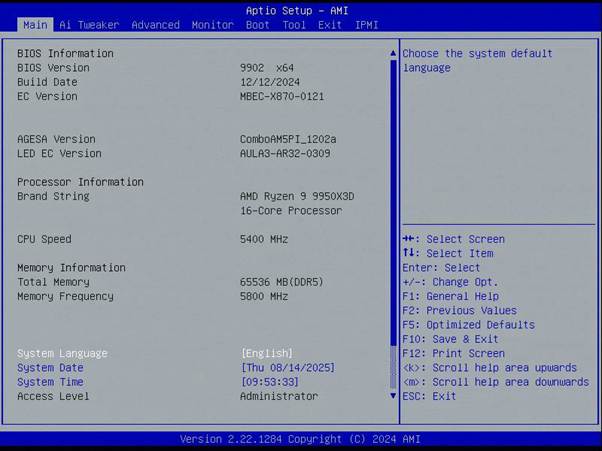The width and height of the screenshot is (602, 451).
Task: Click the help text about default language
Action: [478, 61]
